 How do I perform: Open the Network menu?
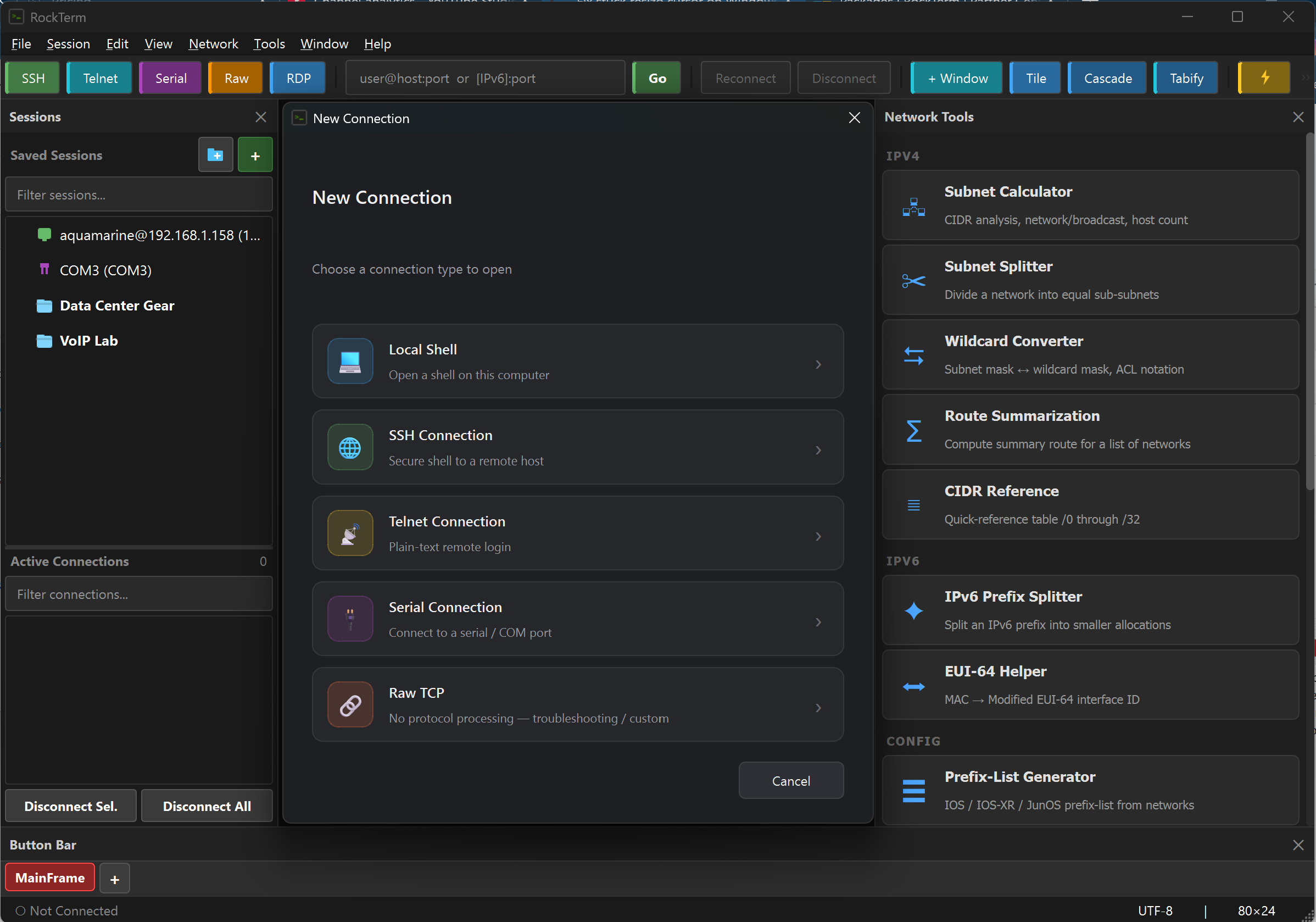point(213,43)
